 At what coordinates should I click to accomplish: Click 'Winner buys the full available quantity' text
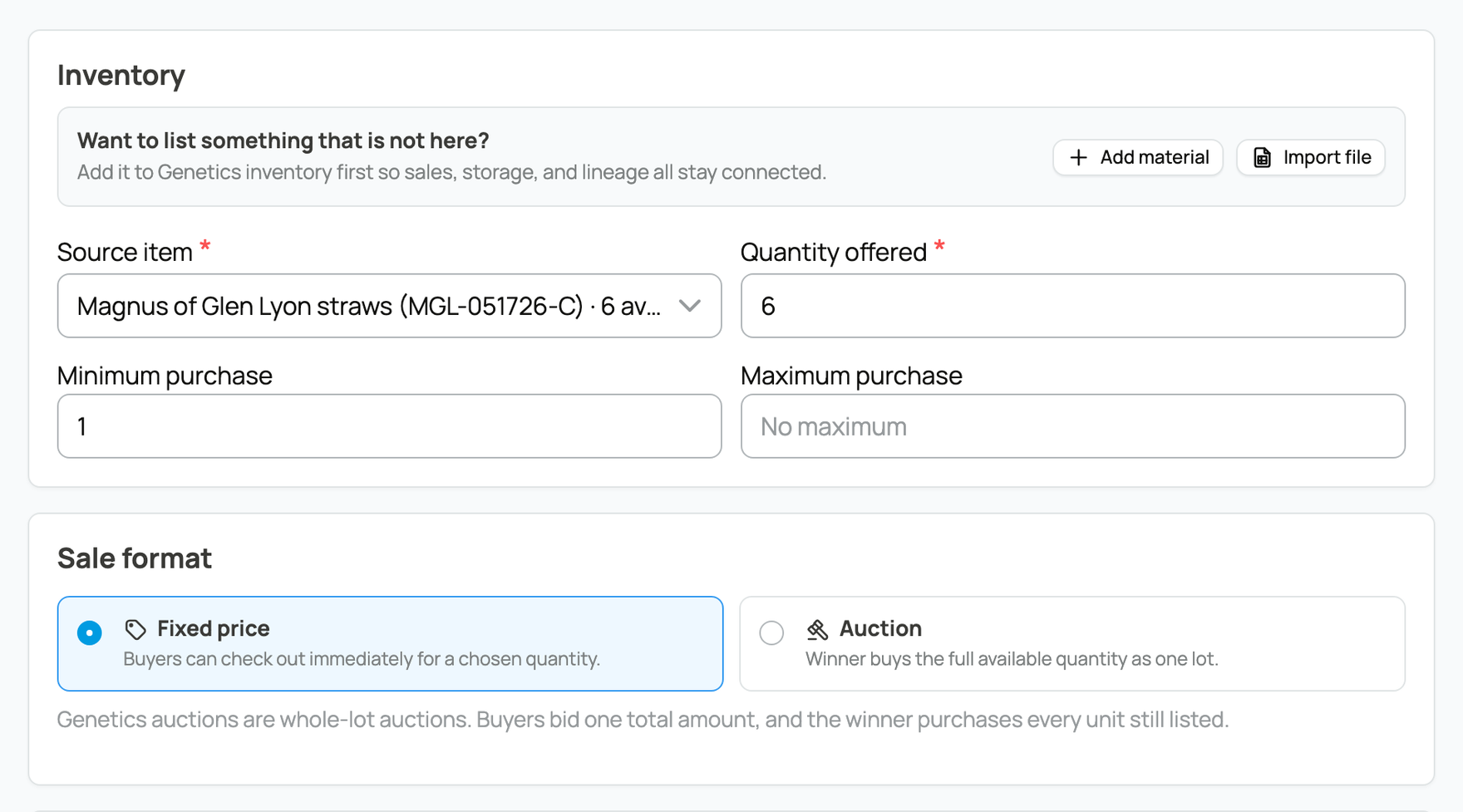pos(1012,659)
